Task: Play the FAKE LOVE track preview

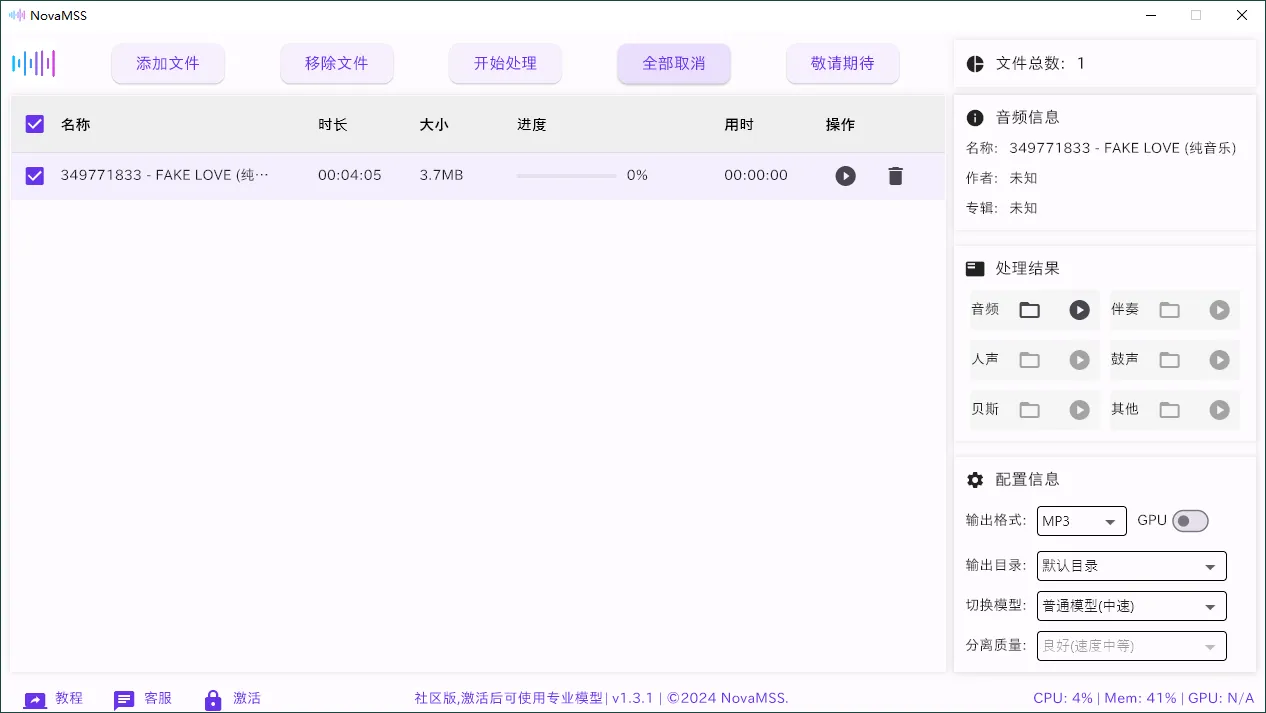Action: 845,175
